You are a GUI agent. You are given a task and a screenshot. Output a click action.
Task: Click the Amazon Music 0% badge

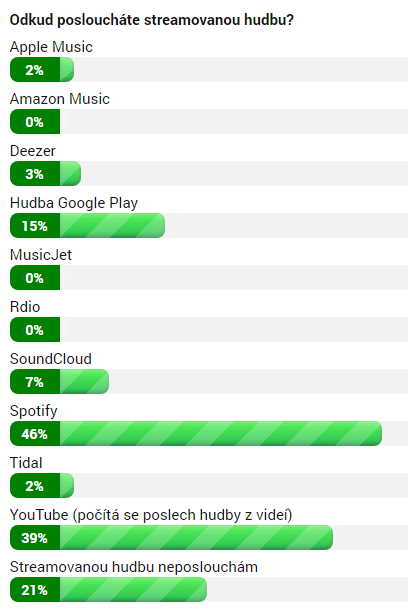[35, 122]
